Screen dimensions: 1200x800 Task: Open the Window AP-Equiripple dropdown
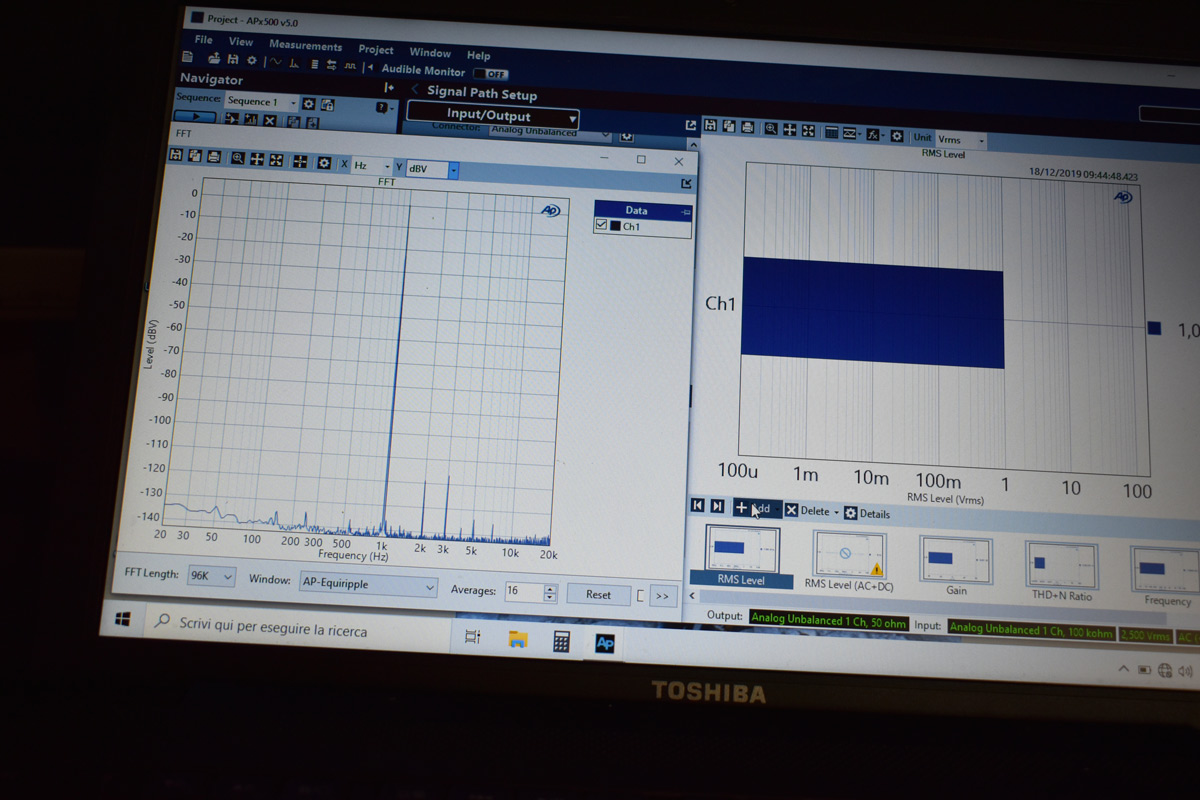coord(368,586)
